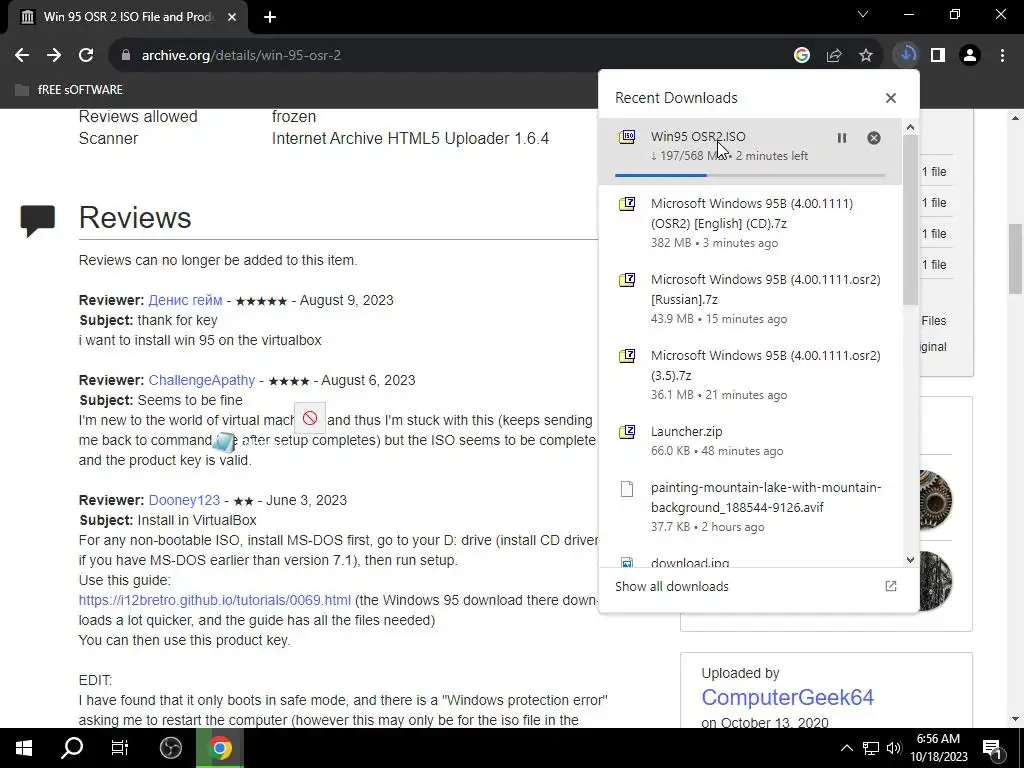Open the network tray icon
This screenshot has width=1024, height=768.
click(871, 748)
